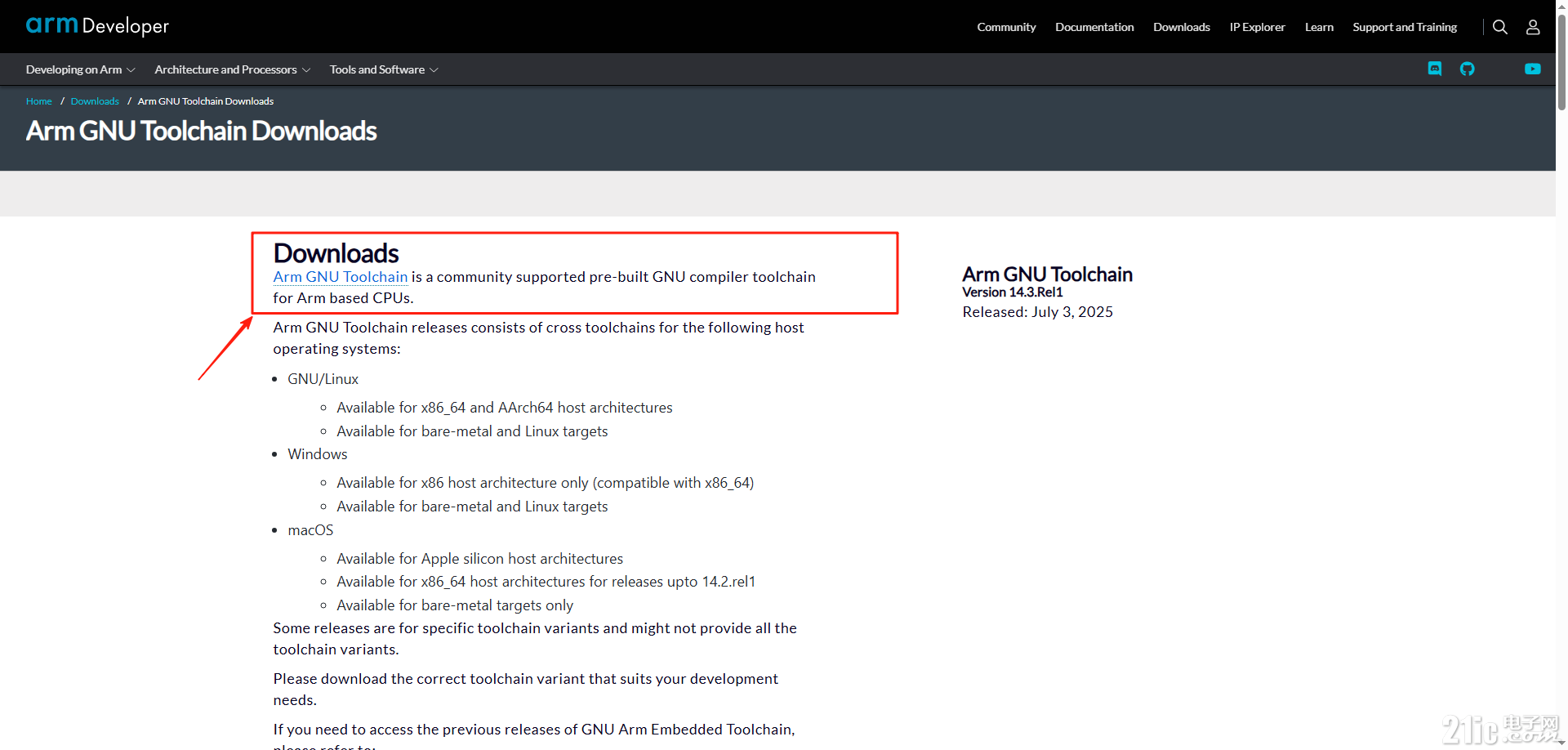
Task: Click the 'GNU/Linux' list item
Action: click(x=323, y=379)
